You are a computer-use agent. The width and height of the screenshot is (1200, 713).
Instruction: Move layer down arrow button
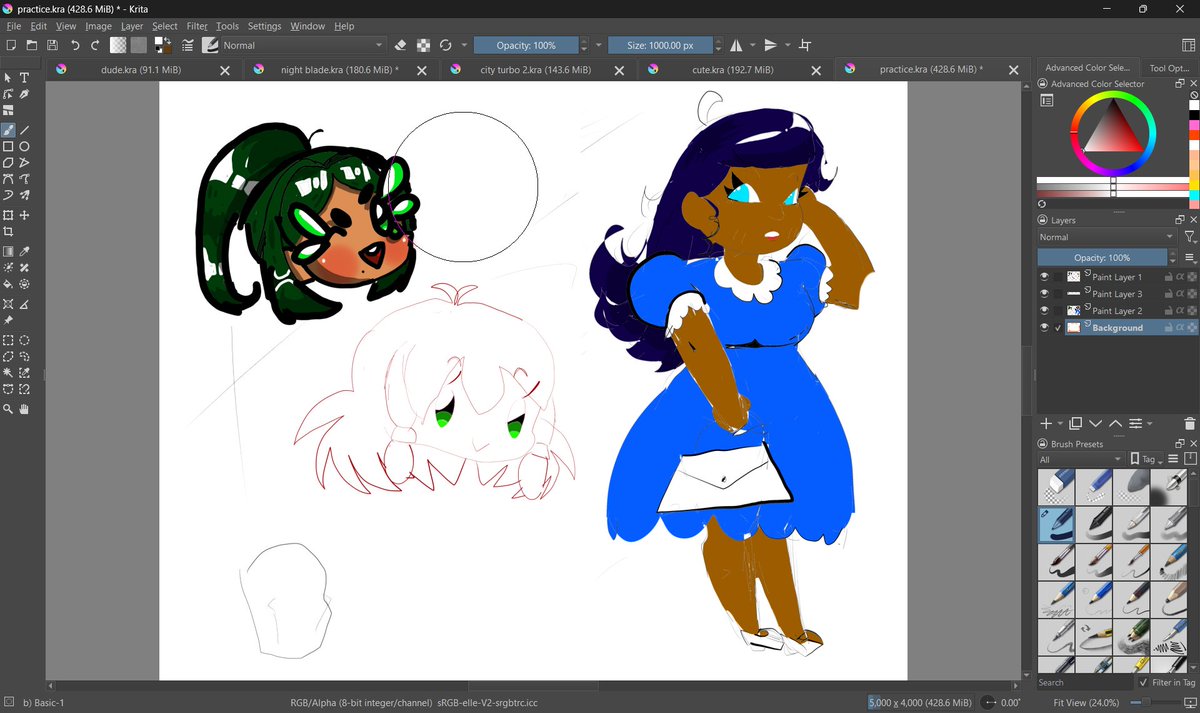pos(1095,424)
